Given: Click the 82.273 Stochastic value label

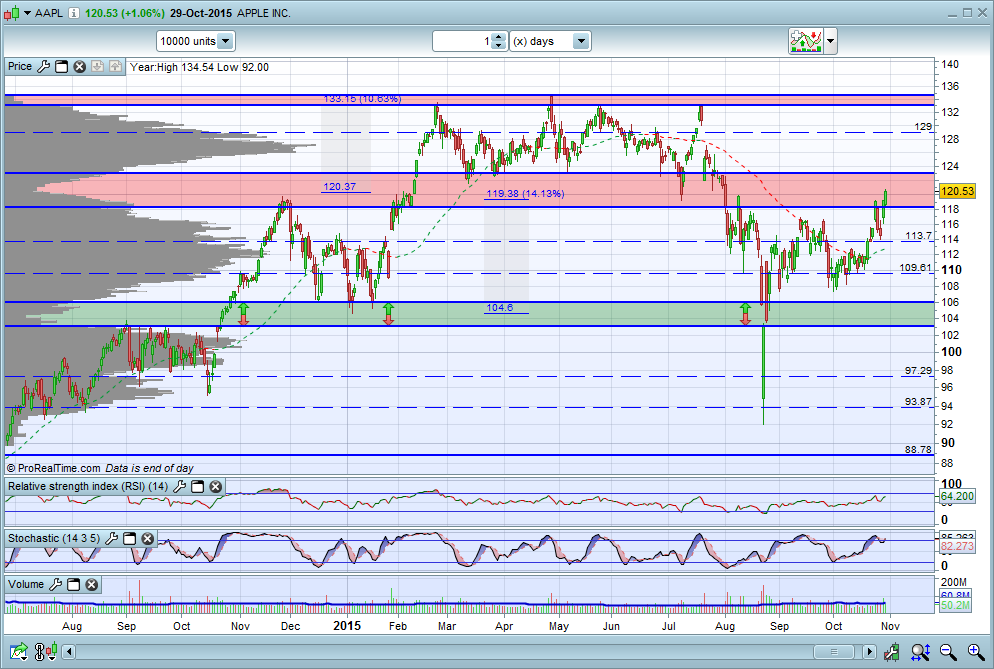Looking at the screenshot, I should coord(957,546).
